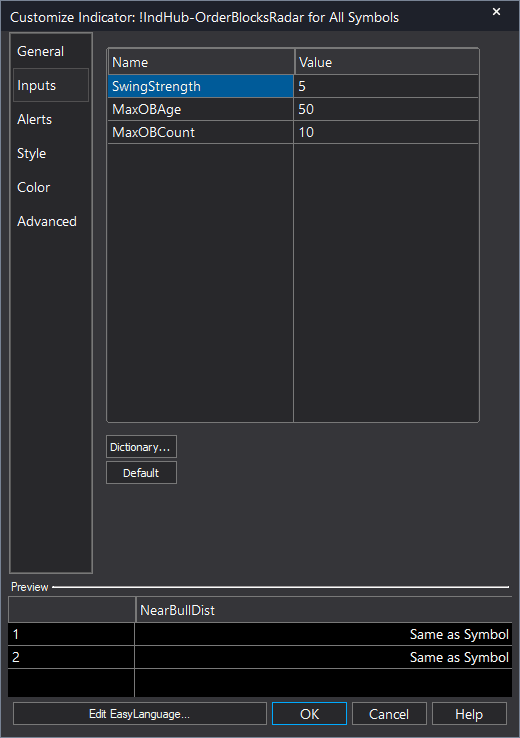The height and width of the screenshot is (738, 520).
Task: Cancel the indicator customization
Action: click(389, 714)
